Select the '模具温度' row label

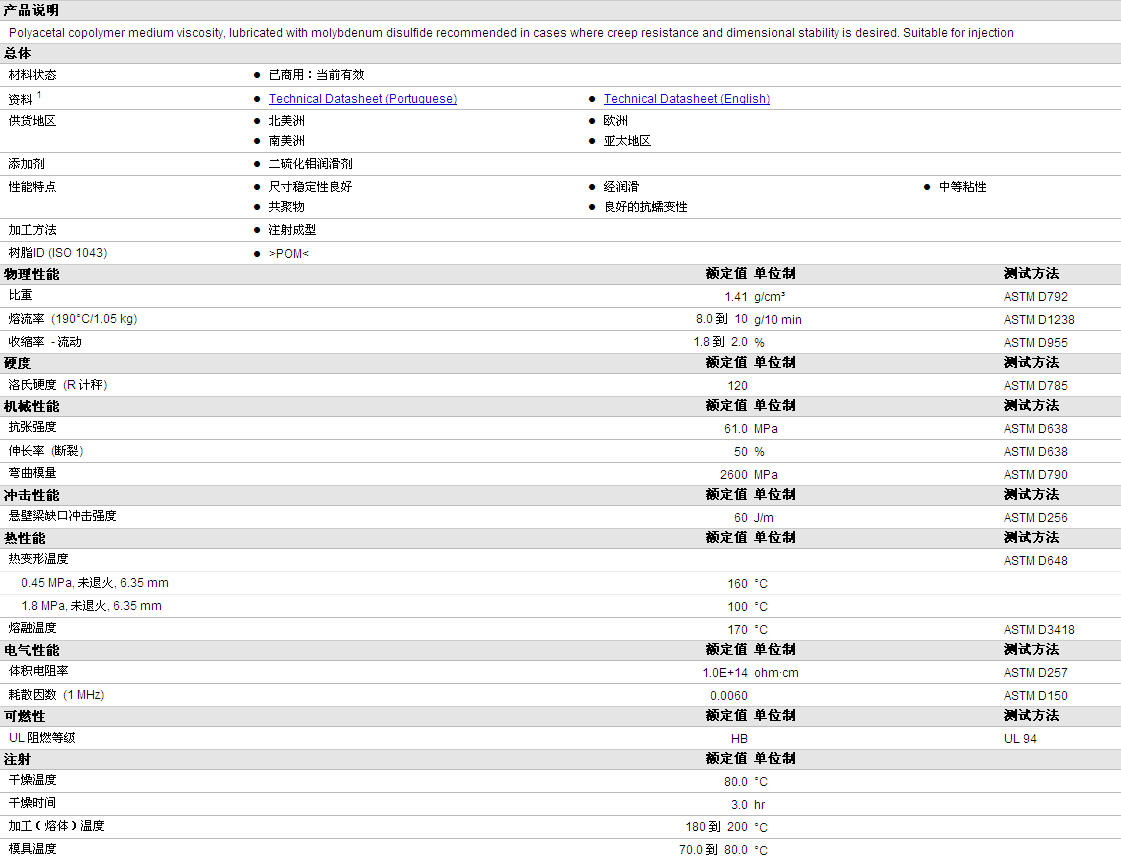pos(32,848)
